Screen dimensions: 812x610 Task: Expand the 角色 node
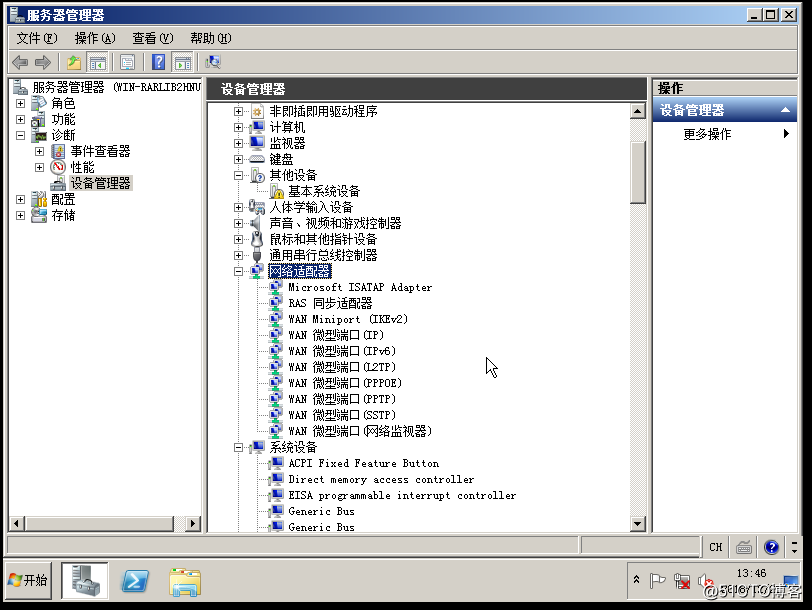[x=20, y=104]
